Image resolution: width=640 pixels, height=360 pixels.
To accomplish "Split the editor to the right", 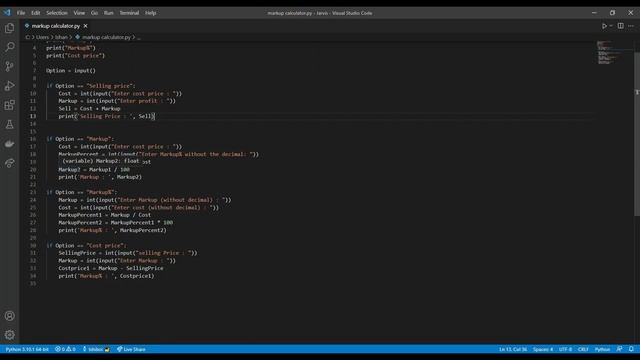I will [x=620, y=26].
